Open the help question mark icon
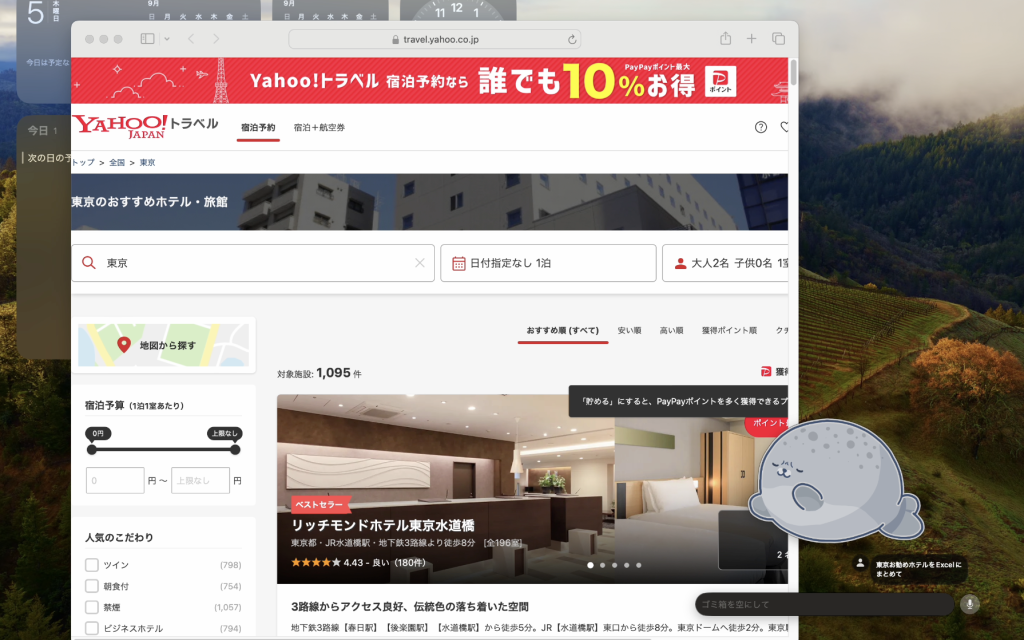Image resolution: width=1024 pixels, height=640 pixels. pyautogui.click(x=761, y=127)
